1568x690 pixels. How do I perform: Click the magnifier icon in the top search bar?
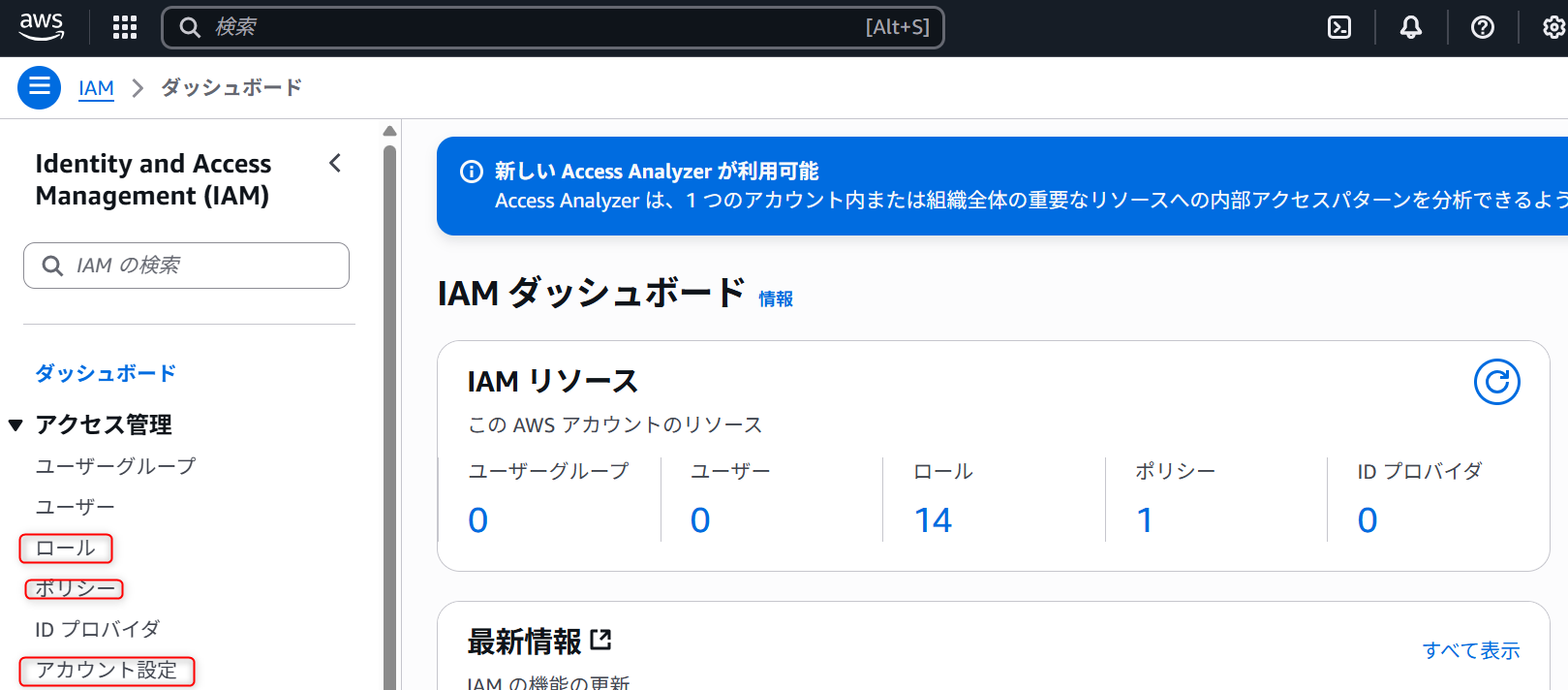pos(190,27)
